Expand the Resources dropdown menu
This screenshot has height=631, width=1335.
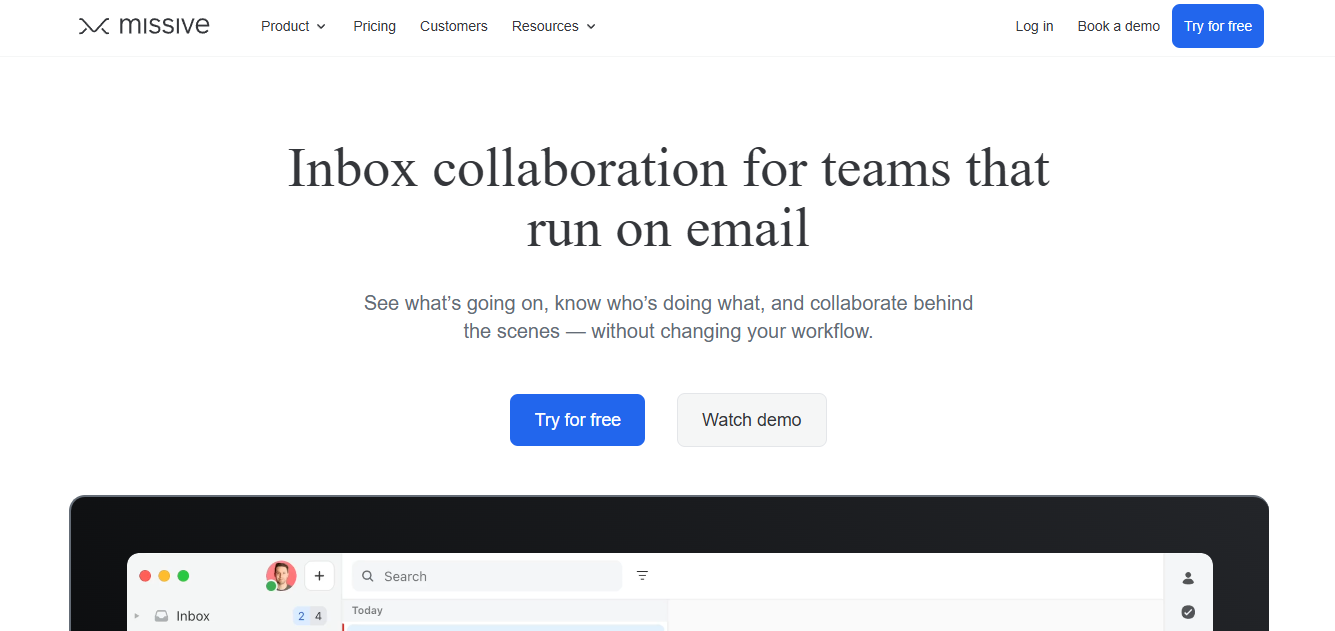554,26
